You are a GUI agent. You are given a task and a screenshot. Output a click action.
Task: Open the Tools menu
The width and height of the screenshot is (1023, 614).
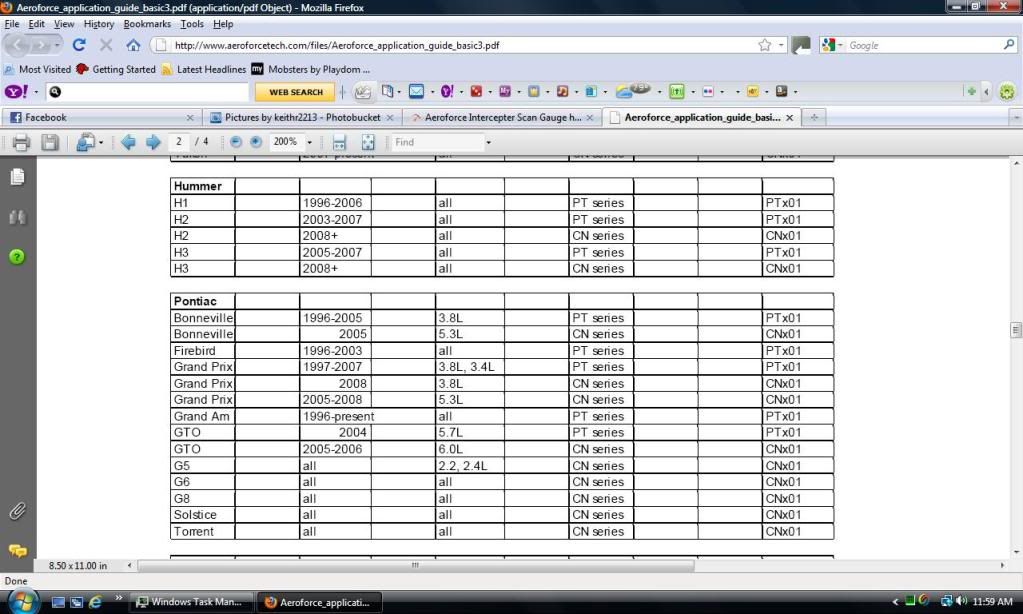[x=192, y=24]
